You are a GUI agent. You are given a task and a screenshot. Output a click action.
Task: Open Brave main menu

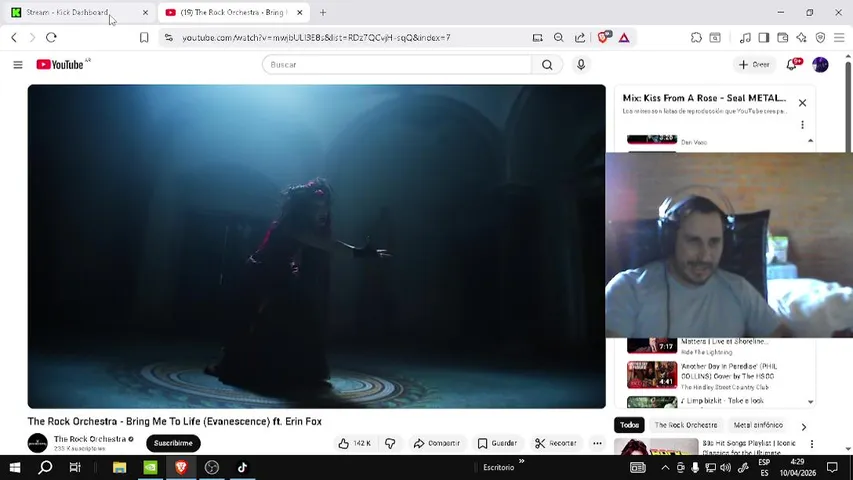839,38
